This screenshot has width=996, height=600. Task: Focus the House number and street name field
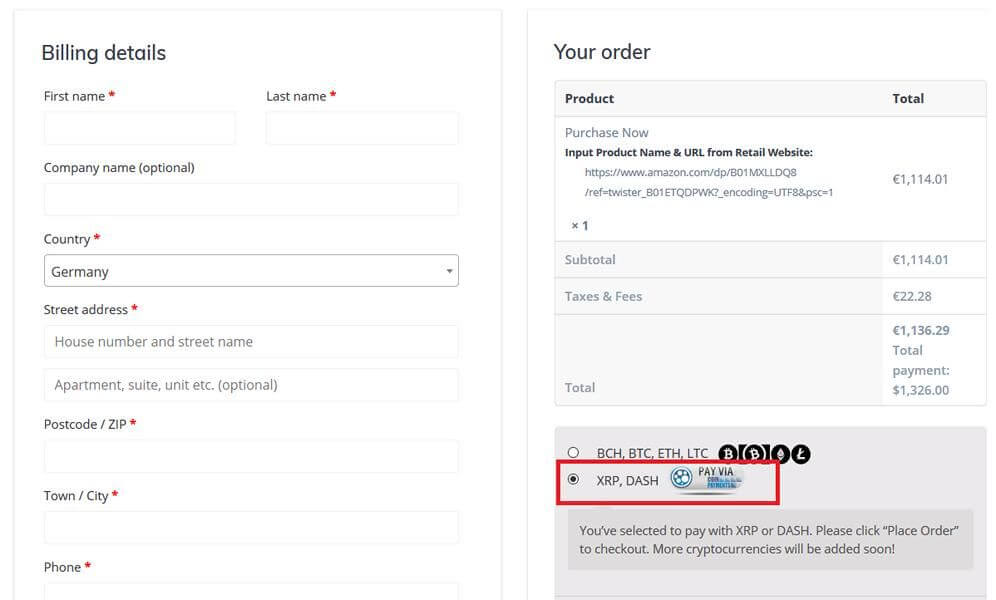pyautogui.click(x=250, y=342)
